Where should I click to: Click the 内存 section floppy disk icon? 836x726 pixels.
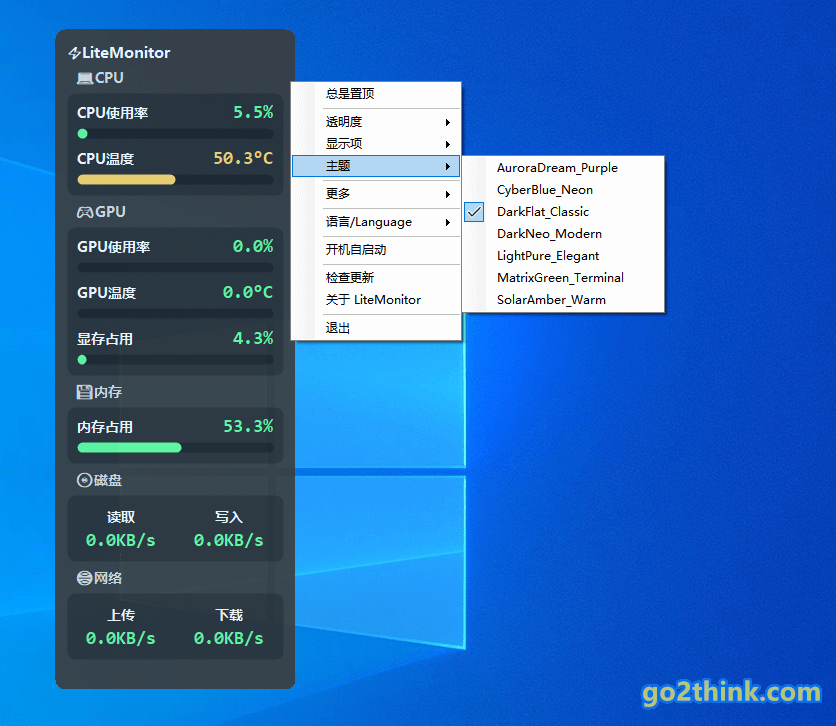pos(84,392)
